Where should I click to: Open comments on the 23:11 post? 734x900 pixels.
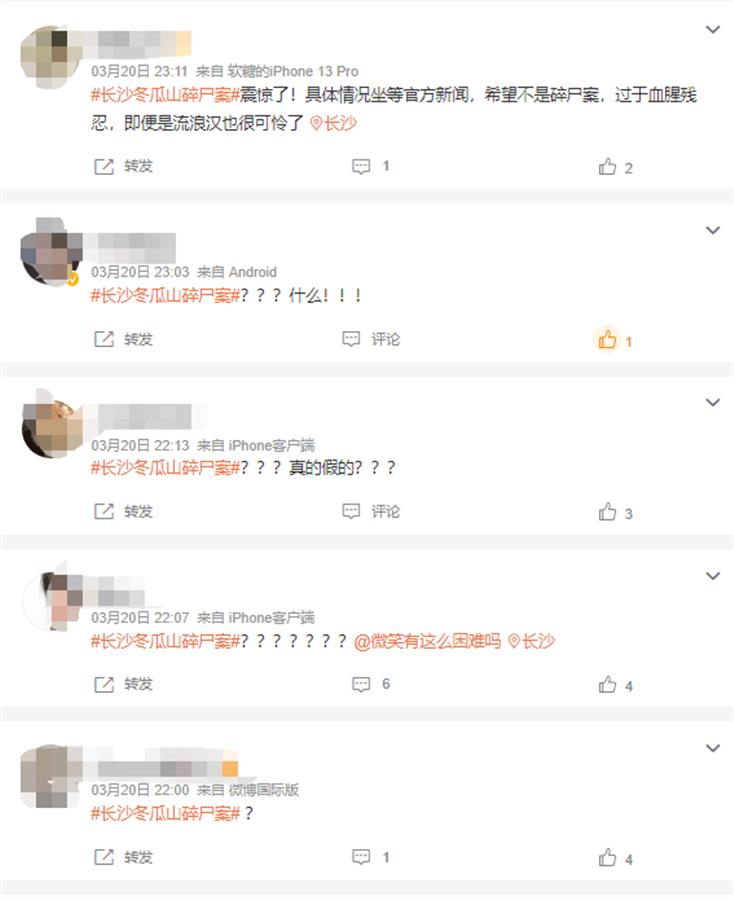pos(371,166)
